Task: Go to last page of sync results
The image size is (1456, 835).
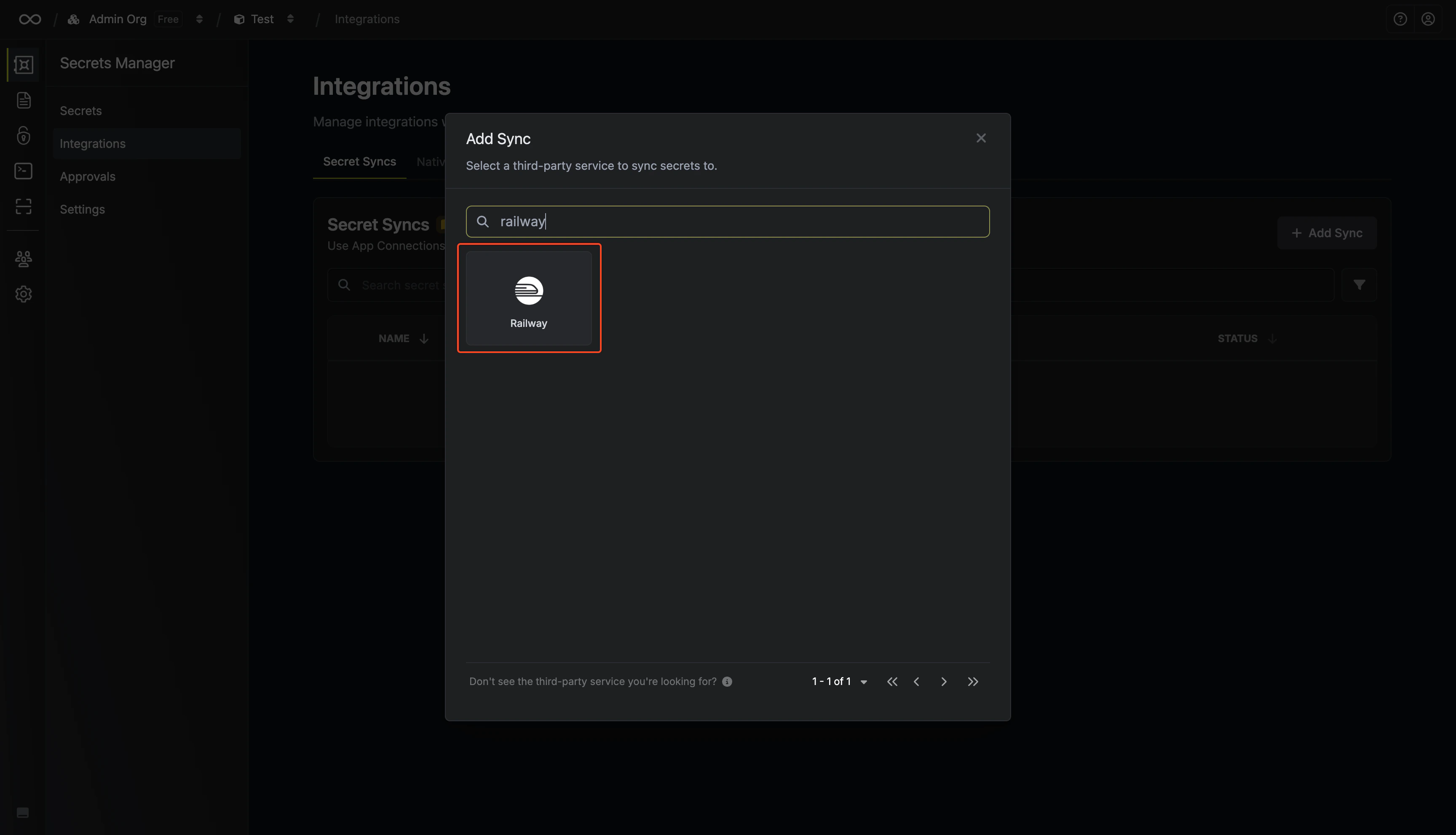Action: point(973,681)
